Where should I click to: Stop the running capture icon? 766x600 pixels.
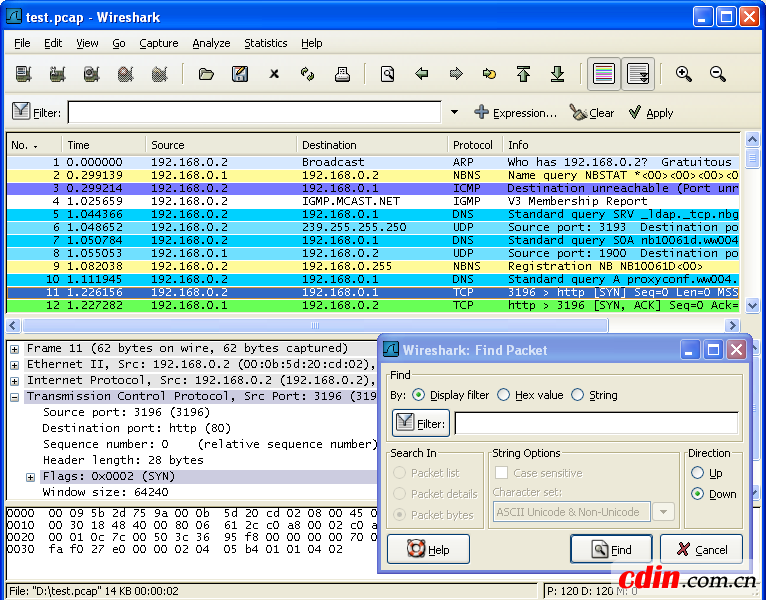click(126, 74)
